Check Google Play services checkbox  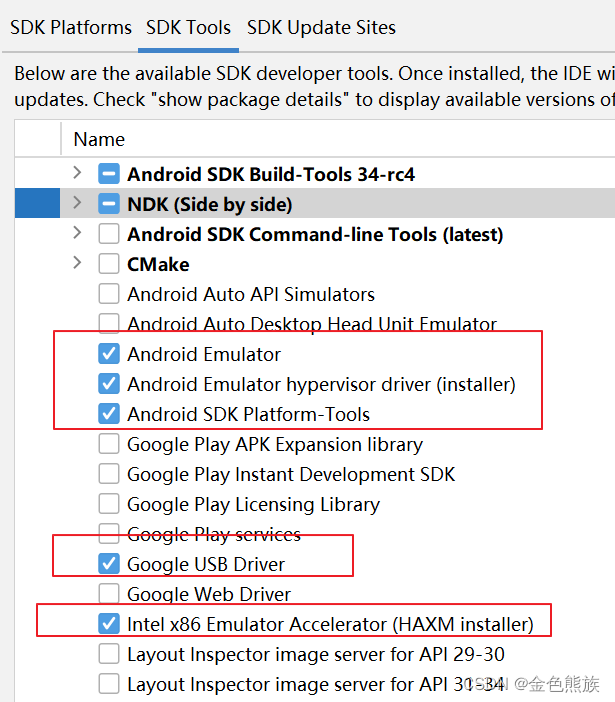click(x=109, y=534)
